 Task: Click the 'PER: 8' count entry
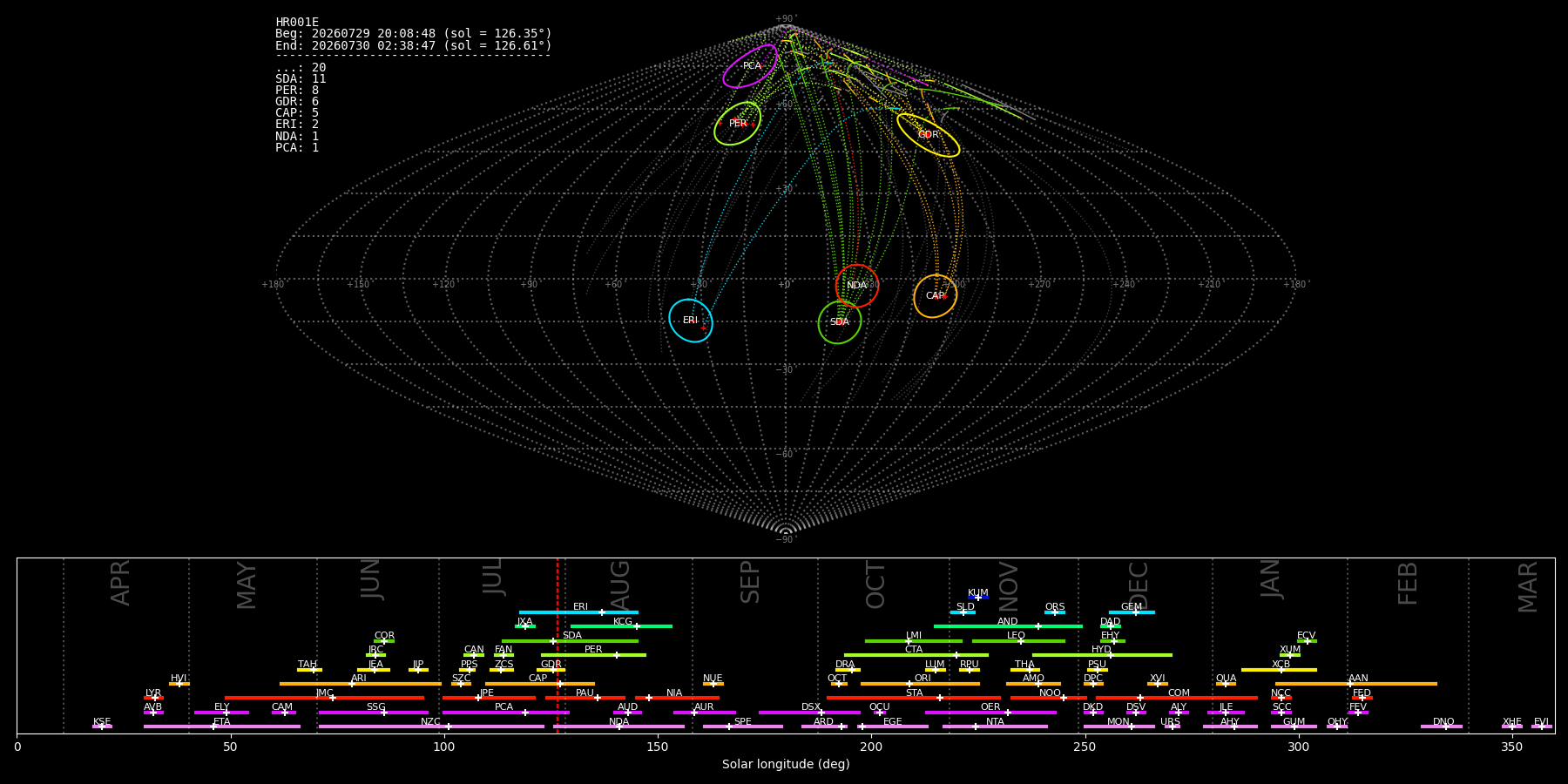[297, 91]
